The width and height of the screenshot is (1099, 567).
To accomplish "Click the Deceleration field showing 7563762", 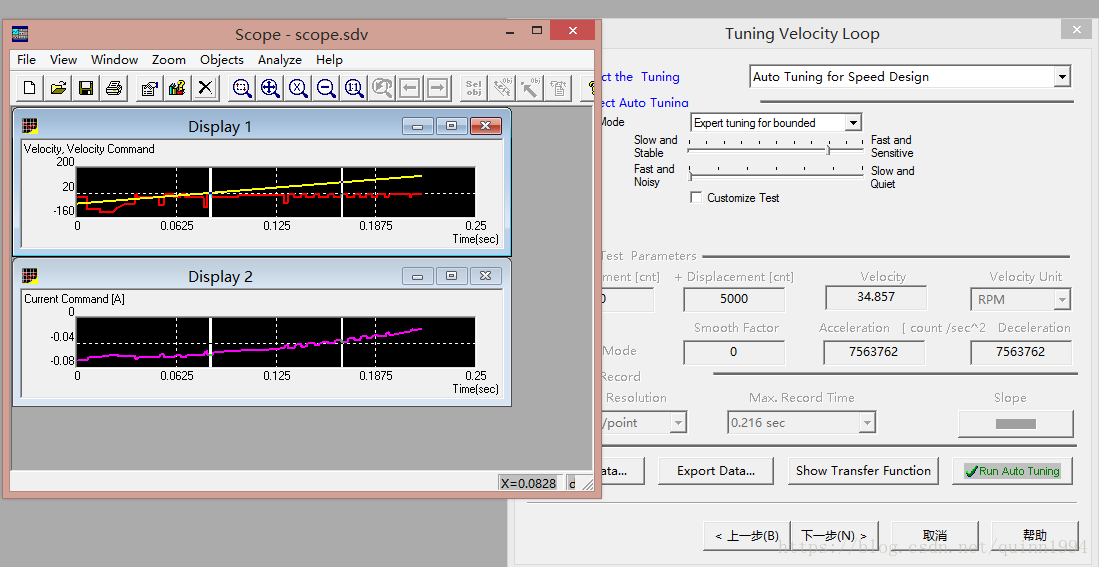I will point(1020,352).
